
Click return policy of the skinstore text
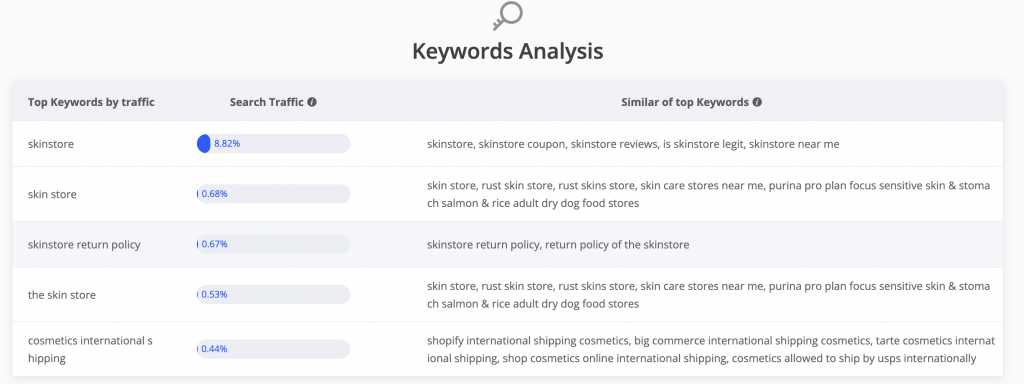pyautogui.click(x=617, y=244)
